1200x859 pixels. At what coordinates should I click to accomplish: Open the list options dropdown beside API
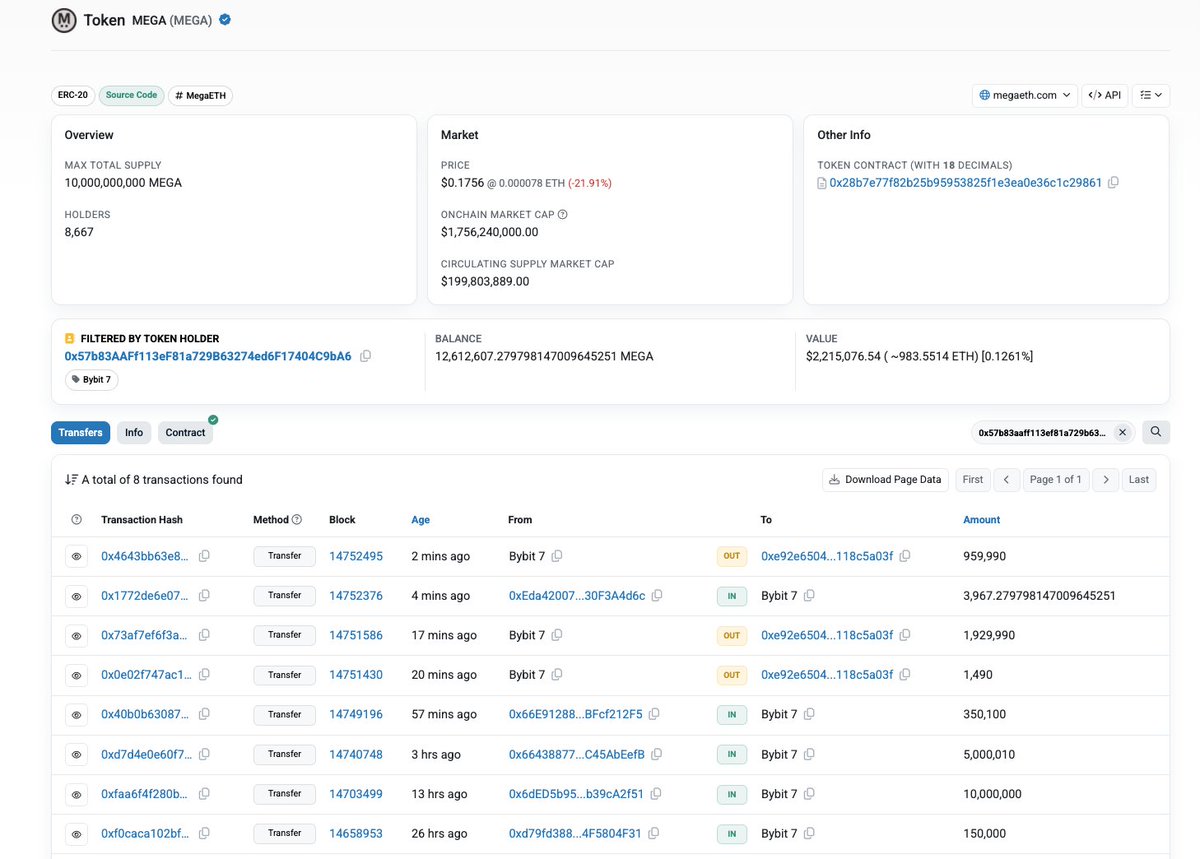click(x=1151, y=95)
